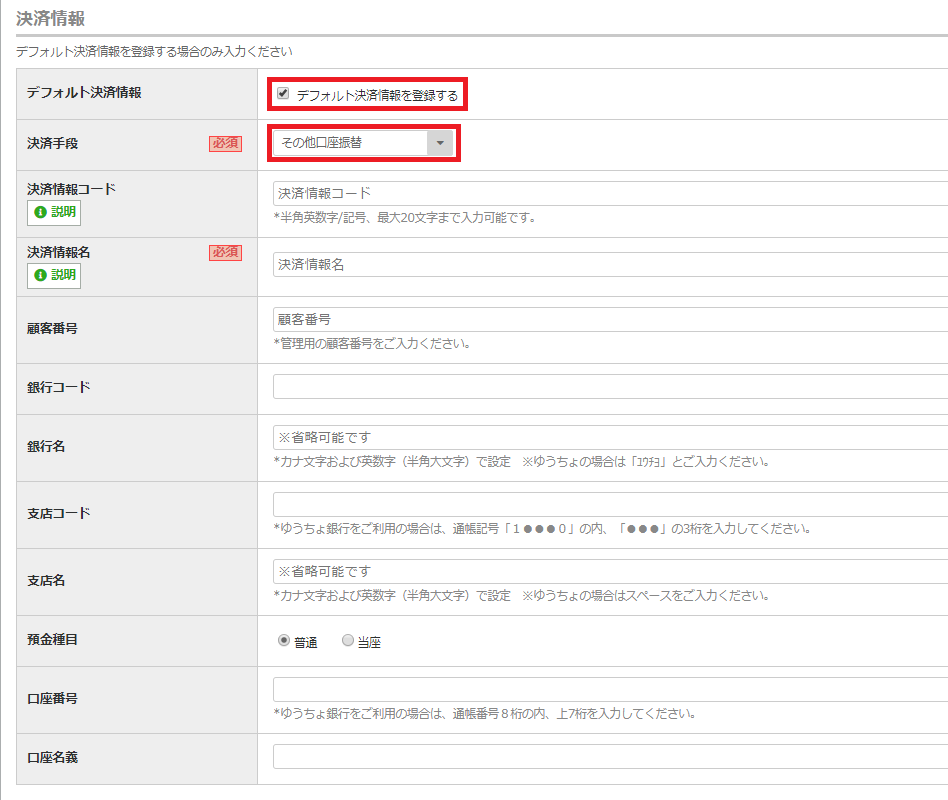Screen dimensions: 948x800
Task: Focus the 決済情報コード text field
Action: 610,193
